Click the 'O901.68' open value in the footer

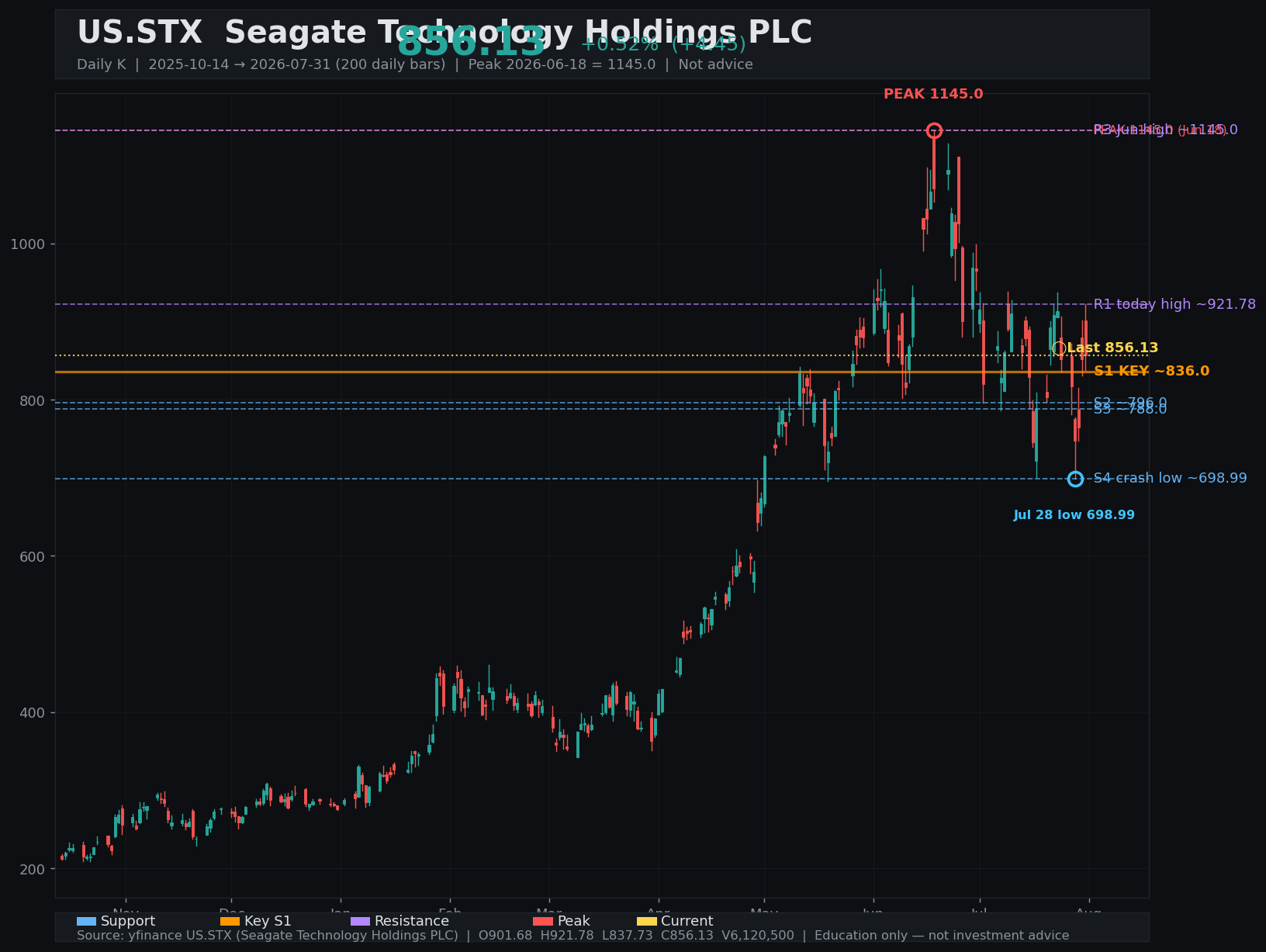pos(505,936)
